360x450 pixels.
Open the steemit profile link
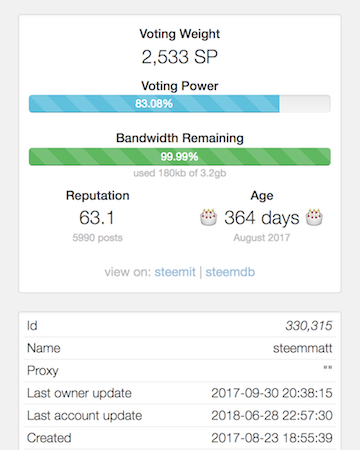point(175,272)
